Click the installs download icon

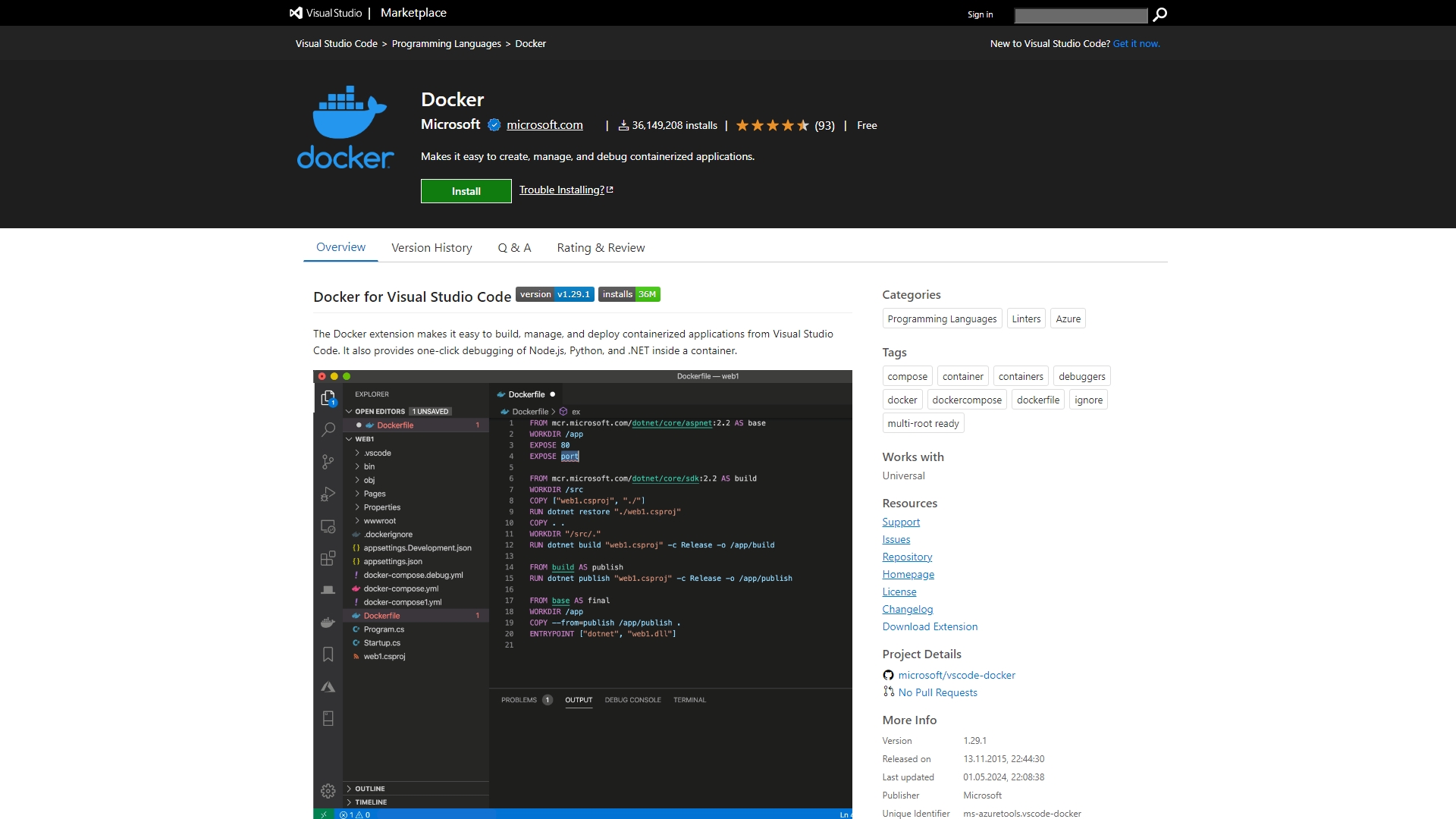pos(623,125)
